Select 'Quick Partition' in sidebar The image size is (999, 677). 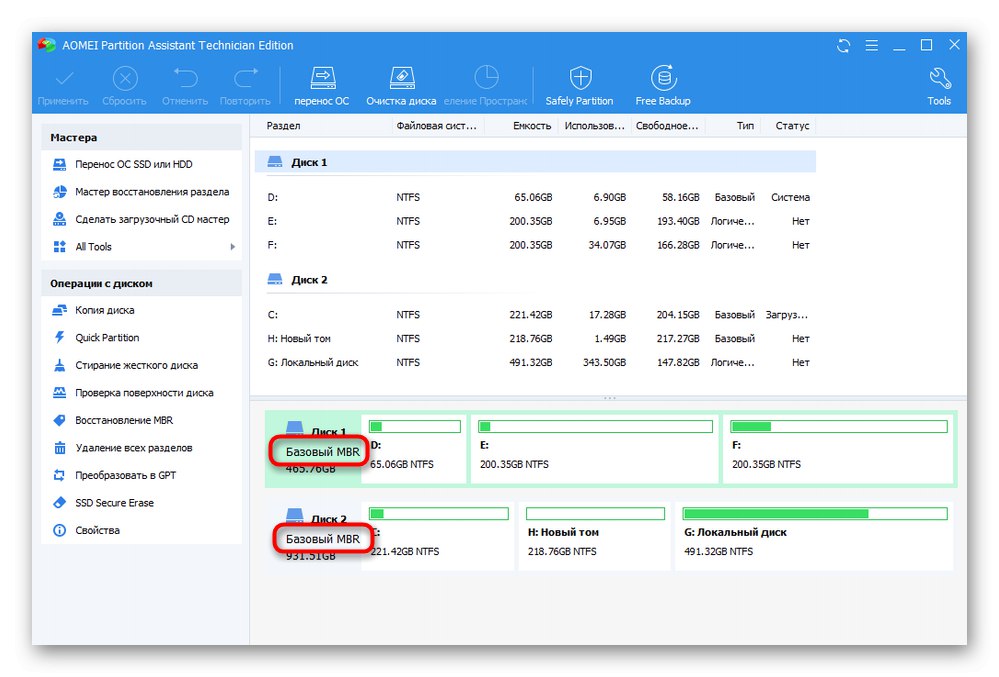click(x=107, y=338)
